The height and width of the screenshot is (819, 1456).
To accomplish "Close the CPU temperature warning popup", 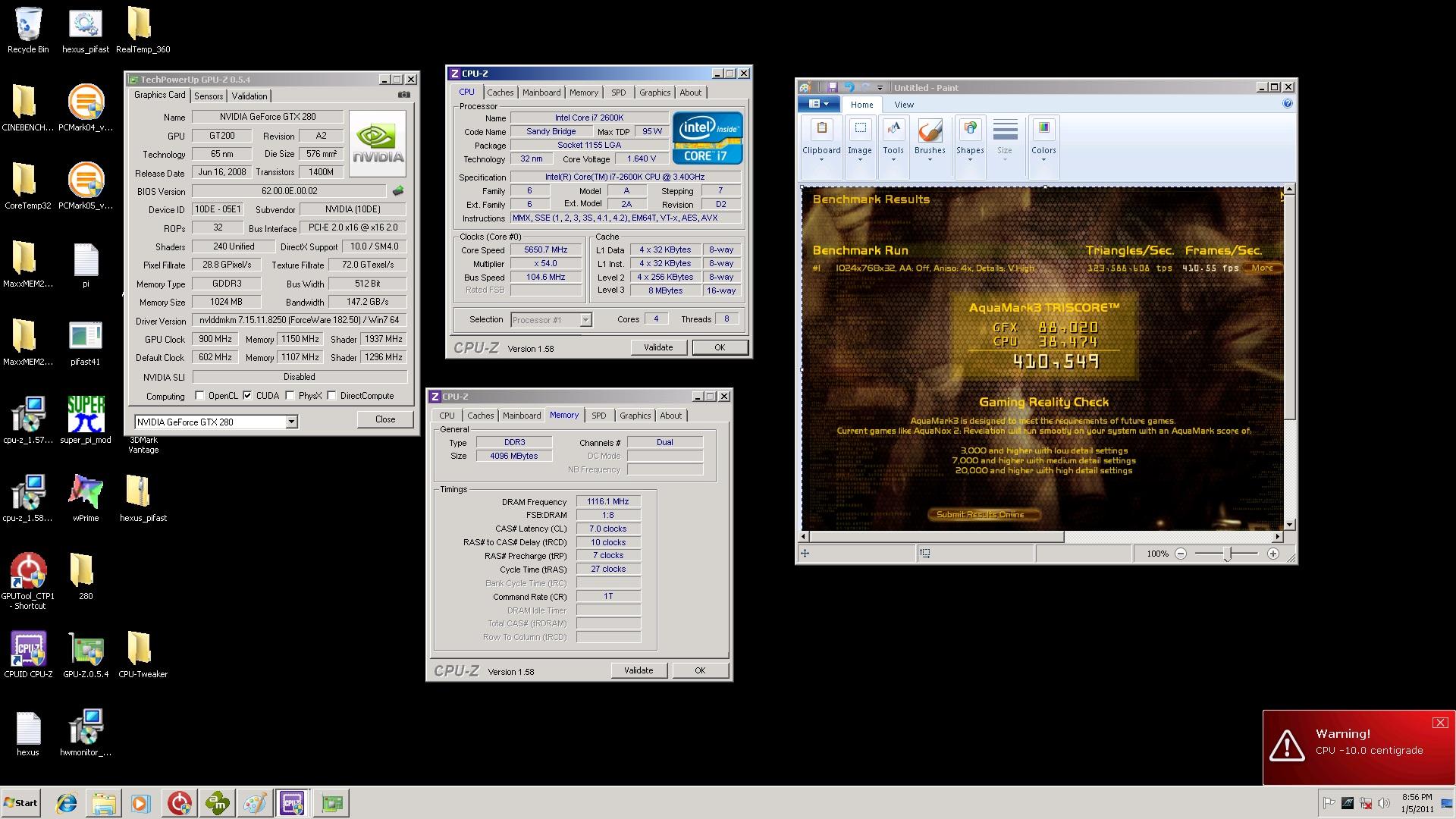I will tap(1439, 723).
